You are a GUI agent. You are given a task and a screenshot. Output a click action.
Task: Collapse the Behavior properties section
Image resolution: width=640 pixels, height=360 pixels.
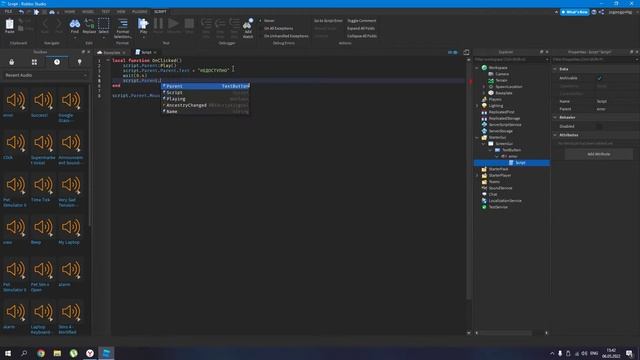pyautogui.click(x=555, y=117)
